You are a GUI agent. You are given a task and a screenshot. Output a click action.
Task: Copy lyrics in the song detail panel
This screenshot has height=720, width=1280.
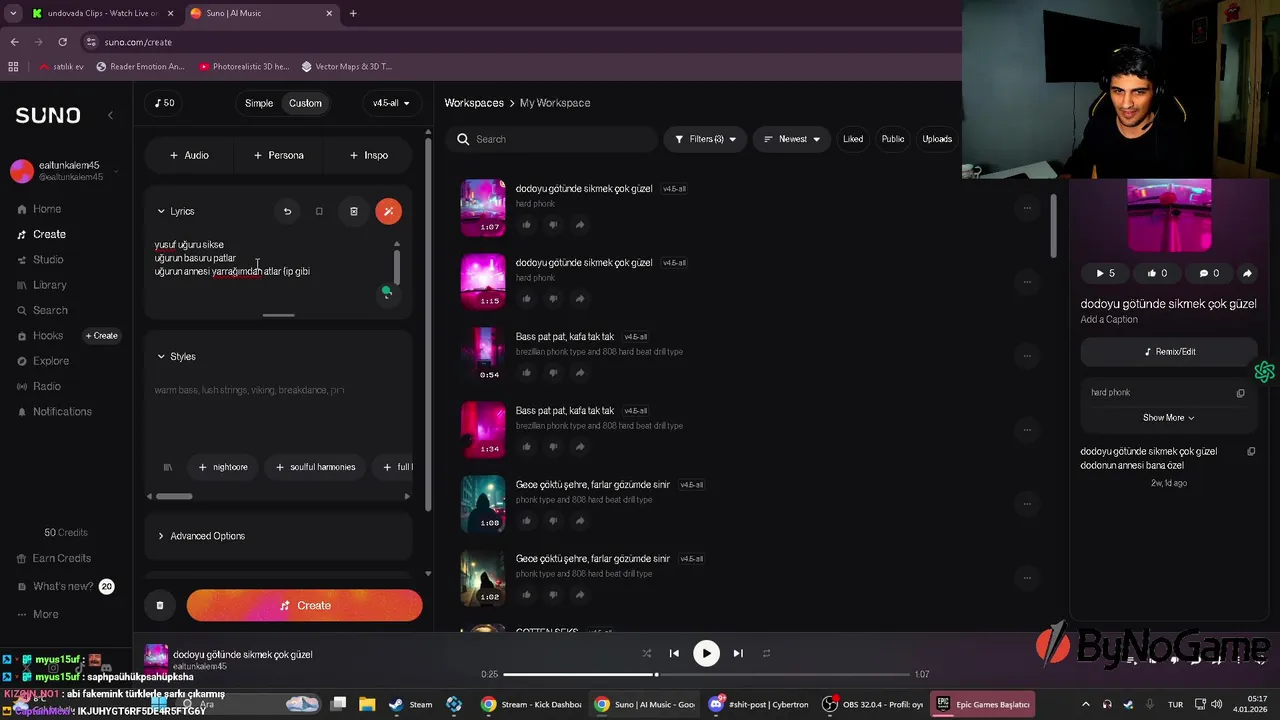1251,452
